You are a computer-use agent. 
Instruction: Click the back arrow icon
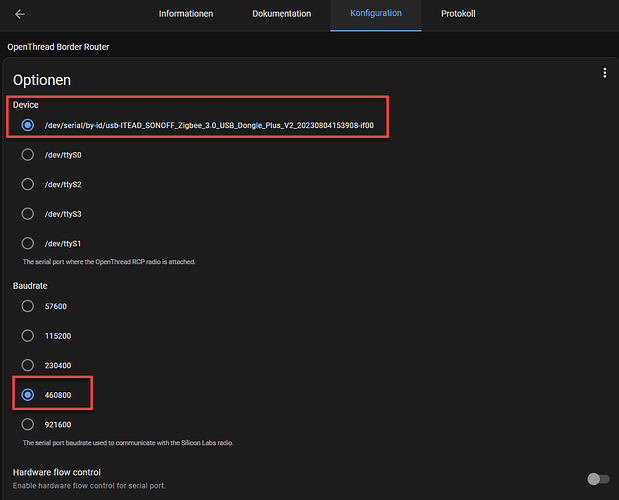click(x=20, y=14)
